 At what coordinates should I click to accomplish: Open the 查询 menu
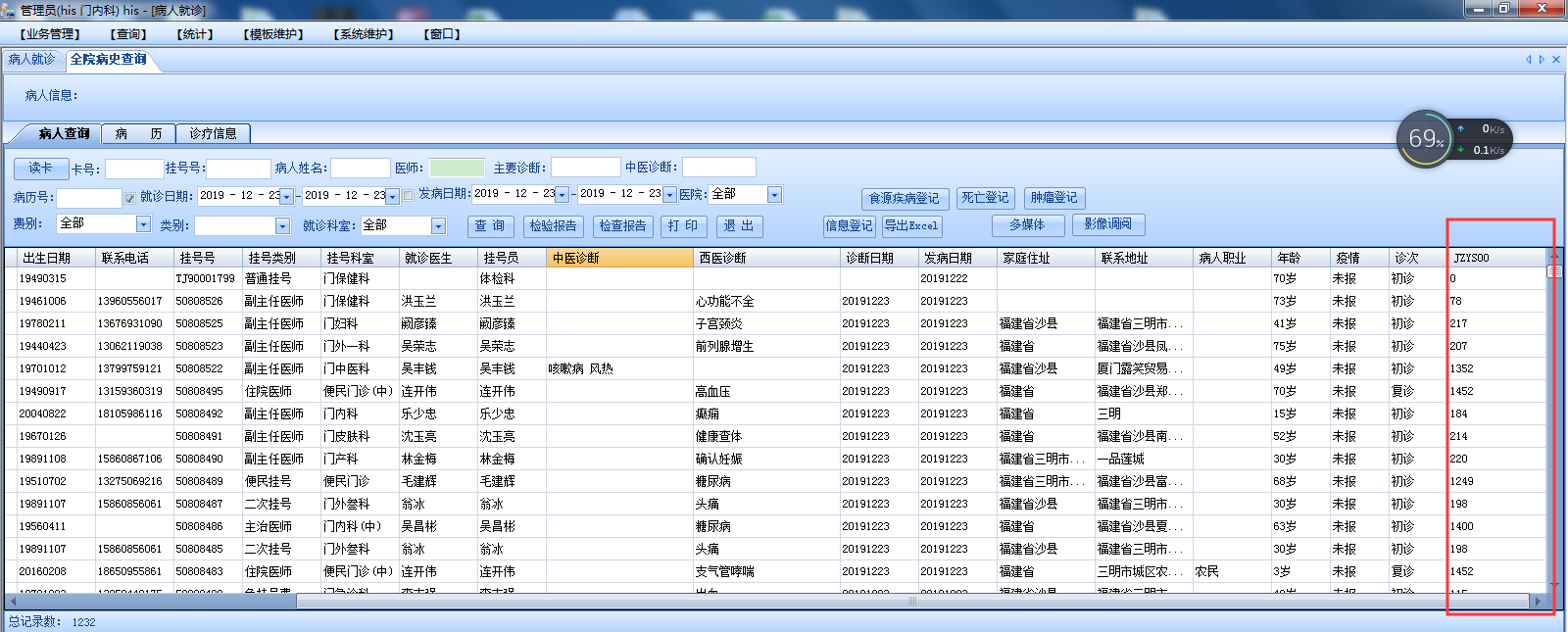[x=128, y=34]
